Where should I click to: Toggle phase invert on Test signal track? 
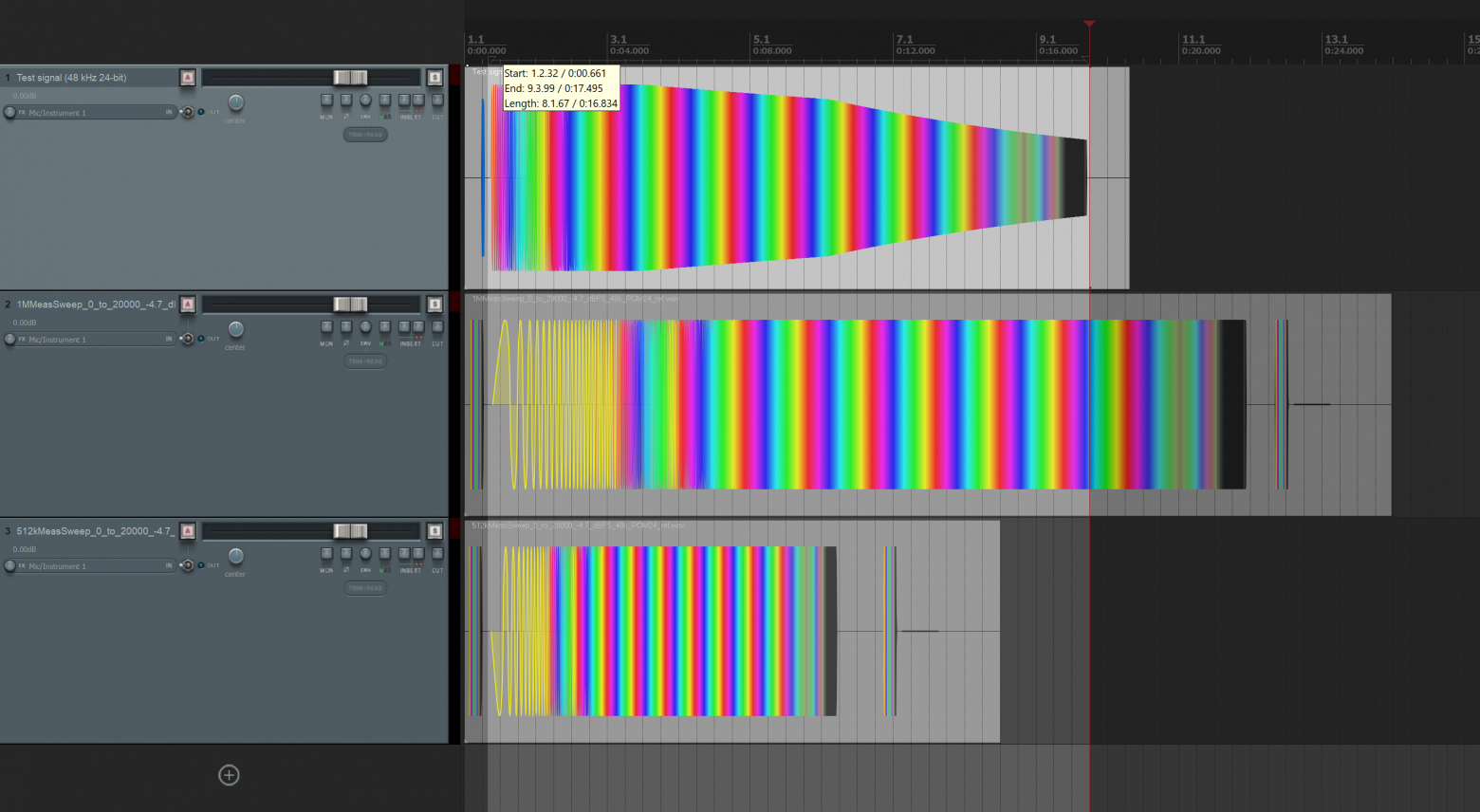point(346,100)
